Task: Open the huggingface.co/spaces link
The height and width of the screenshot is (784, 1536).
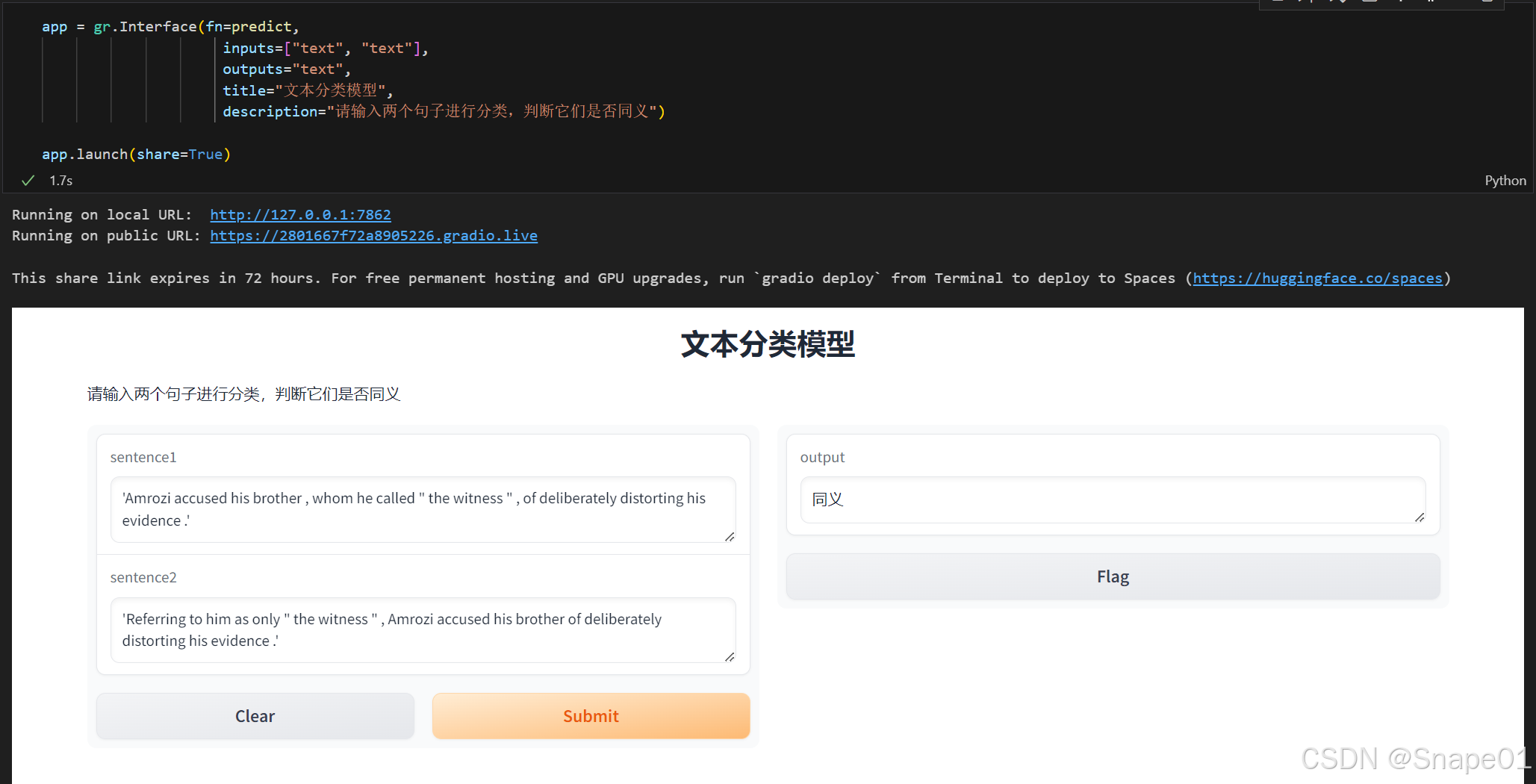Action: [1316, 278]
